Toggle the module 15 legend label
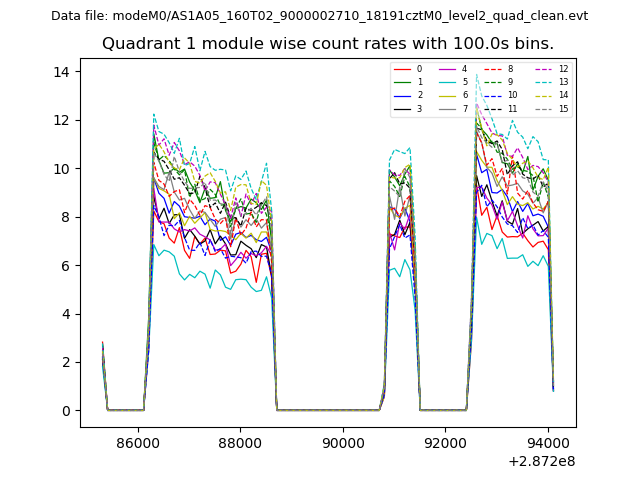 click(x=563, y=108)
